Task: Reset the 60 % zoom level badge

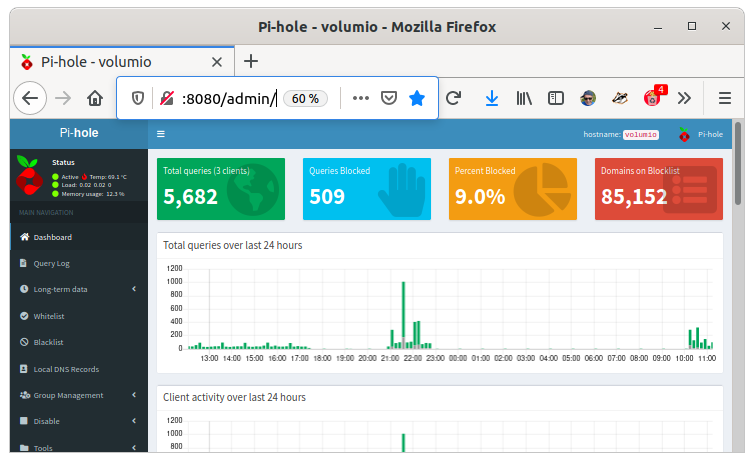Action: (x=305, y=99)
